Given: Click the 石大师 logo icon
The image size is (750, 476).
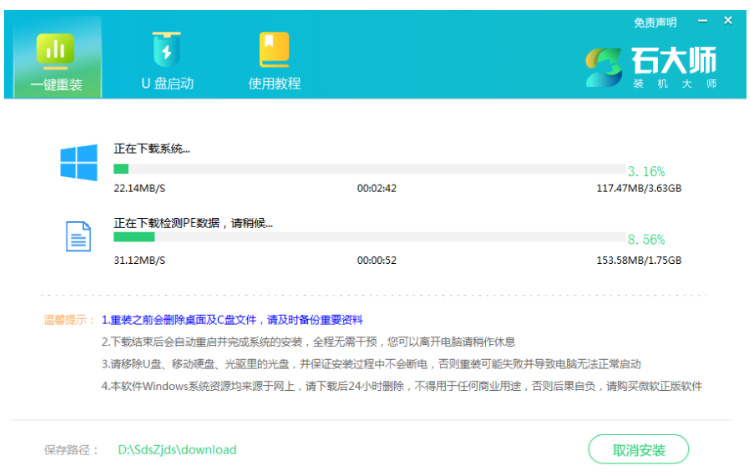Looking at the screenshot, I should (x=606, y=67).
